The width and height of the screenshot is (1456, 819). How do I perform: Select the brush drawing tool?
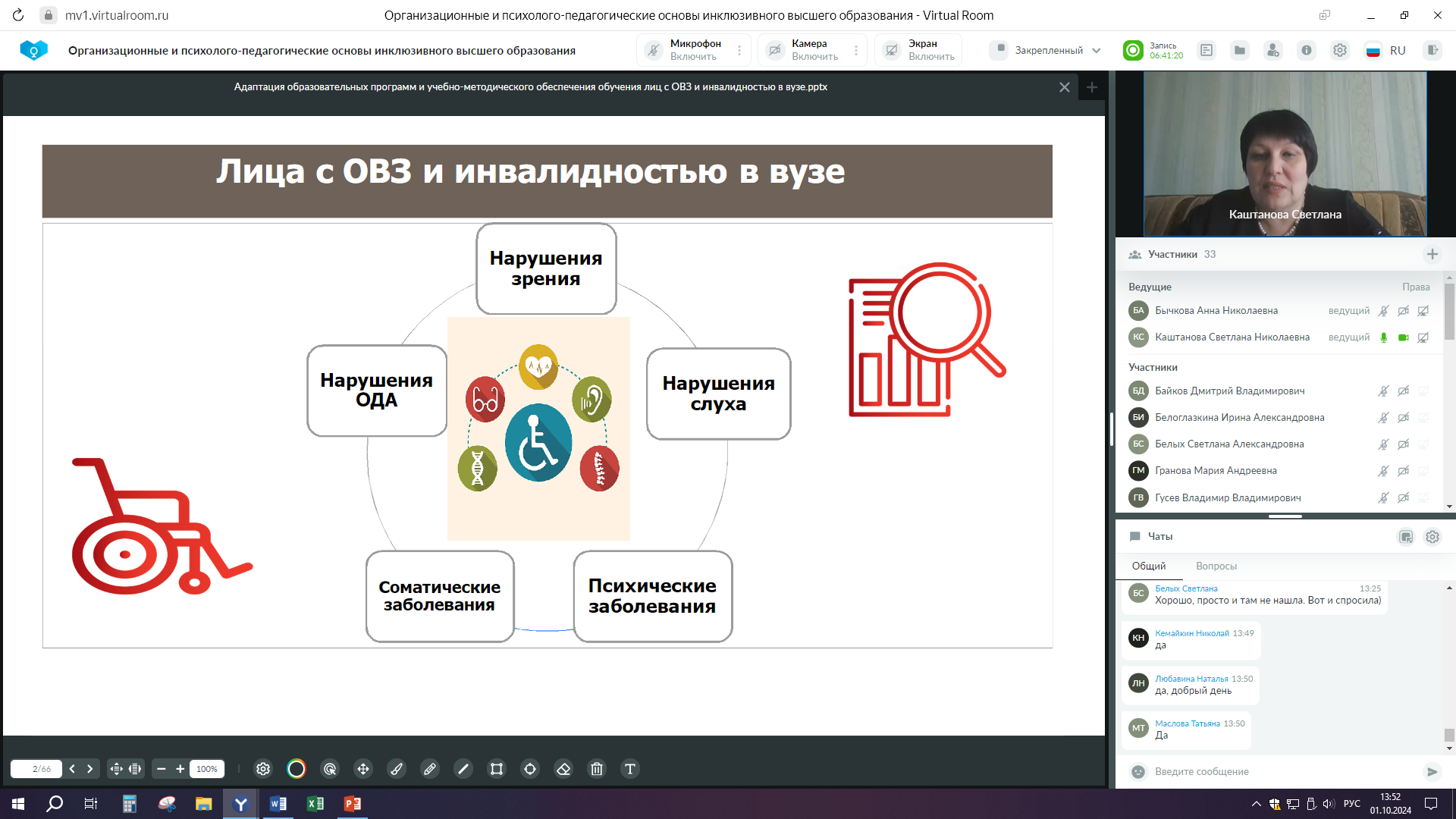pyautogui.click(x=397, y=769)
